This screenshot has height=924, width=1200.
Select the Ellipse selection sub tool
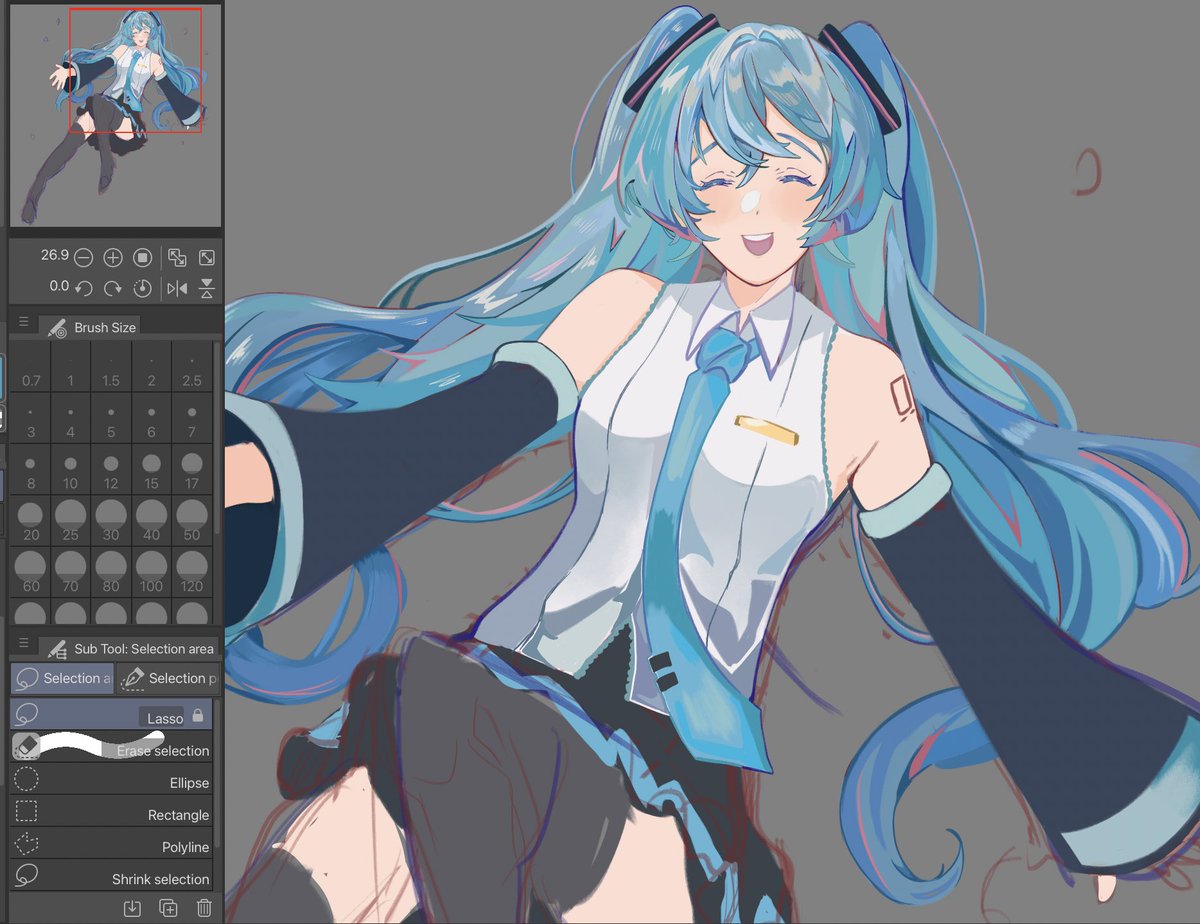(x=111, y=780)
